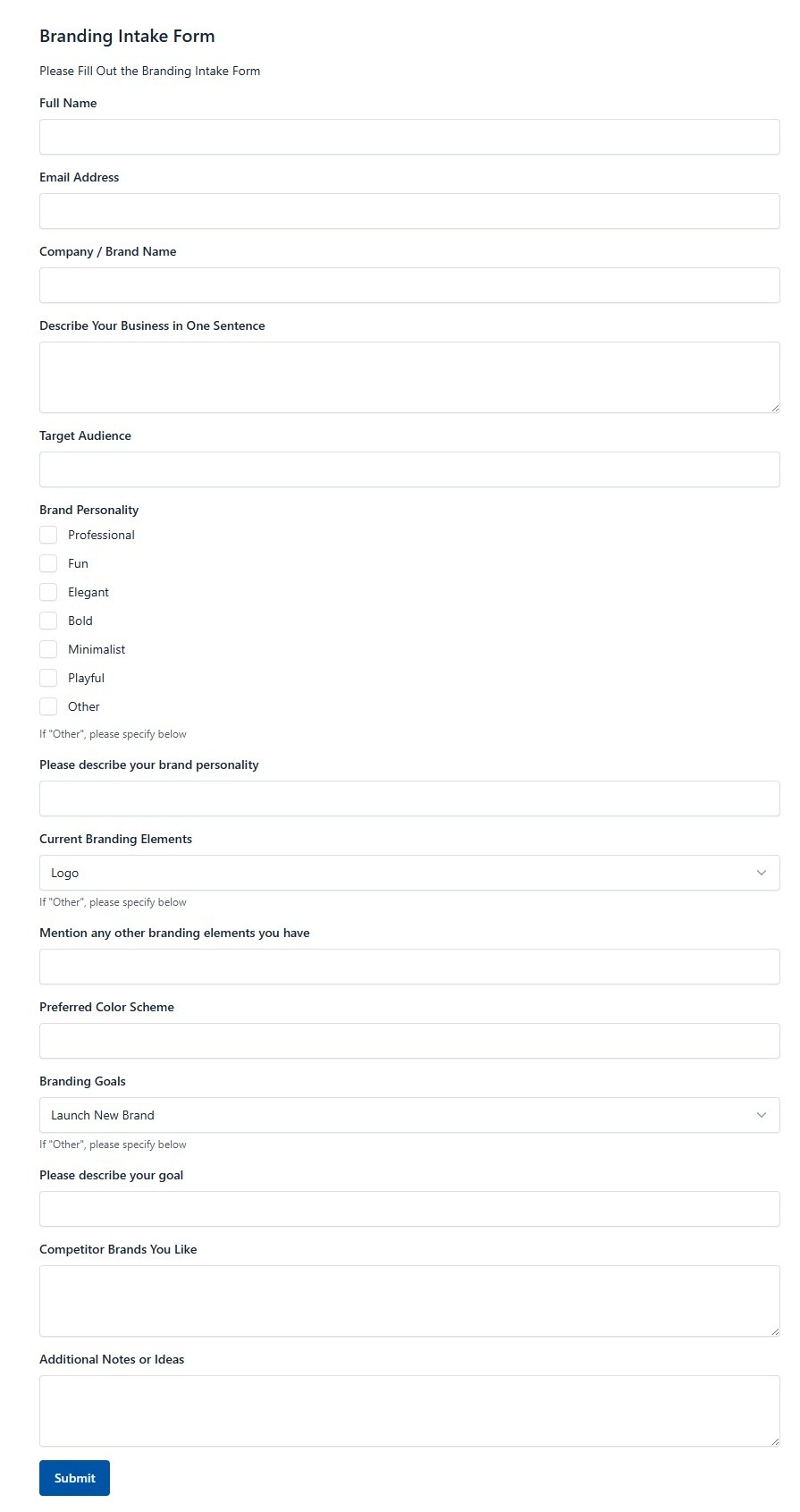Open the Current Branding Elements dropdown

[409, 873]
